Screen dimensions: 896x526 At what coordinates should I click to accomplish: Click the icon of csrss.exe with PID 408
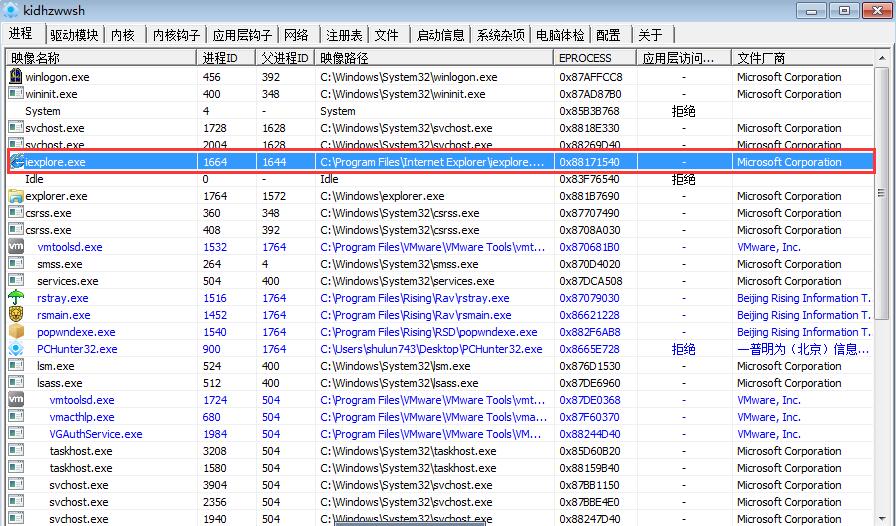(16, 230)
